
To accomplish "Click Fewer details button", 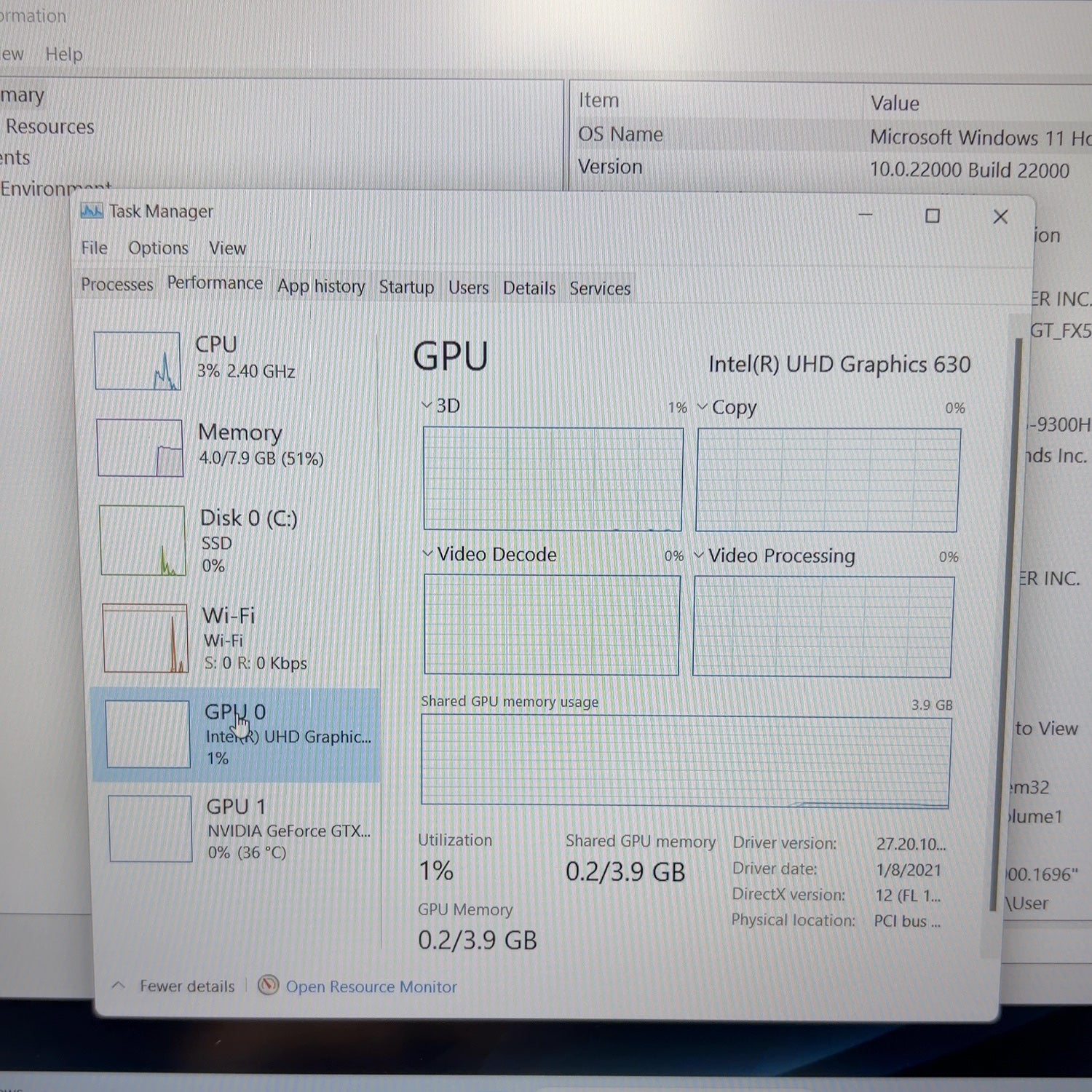I will [x=187, y=986].
